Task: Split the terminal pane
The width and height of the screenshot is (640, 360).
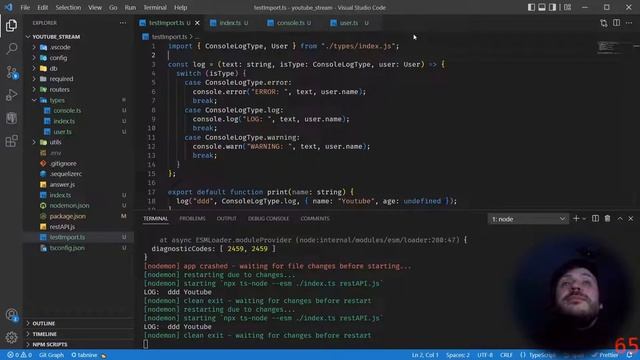Action: pos(596,219)
